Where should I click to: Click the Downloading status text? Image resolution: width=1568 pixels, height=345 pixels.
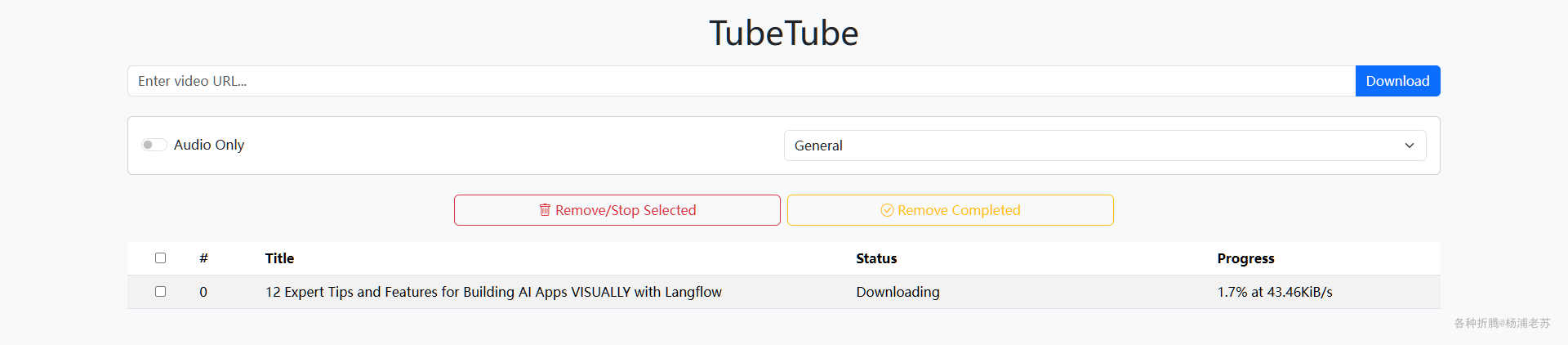pyautogui.click(x=898, y=292)
